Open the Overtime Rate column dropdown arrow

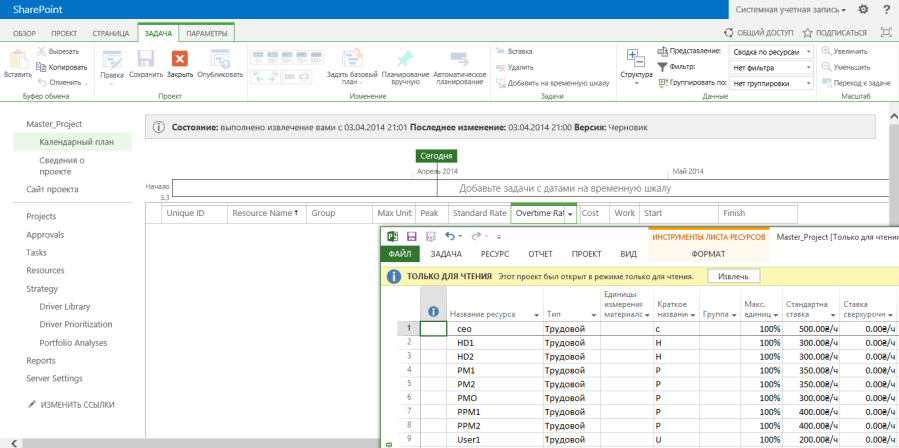tap(570, 214)
